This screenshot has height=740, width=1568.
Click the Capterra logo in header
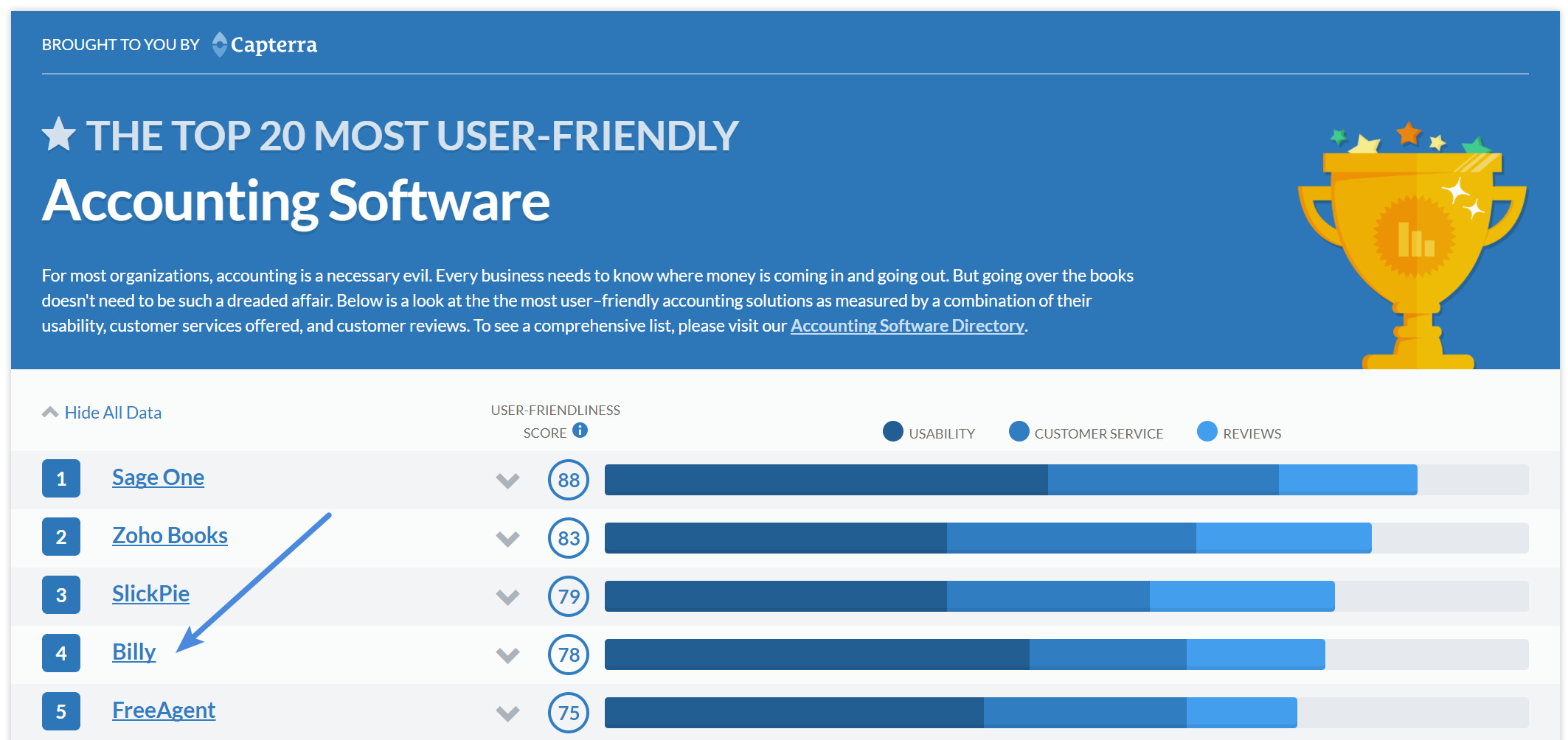[265, 44]
